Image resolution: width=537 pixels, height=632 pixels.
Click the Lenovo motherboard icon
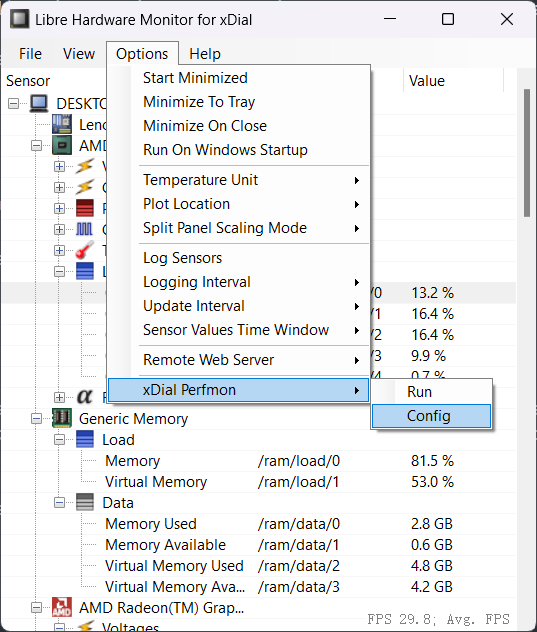(62, 124)
